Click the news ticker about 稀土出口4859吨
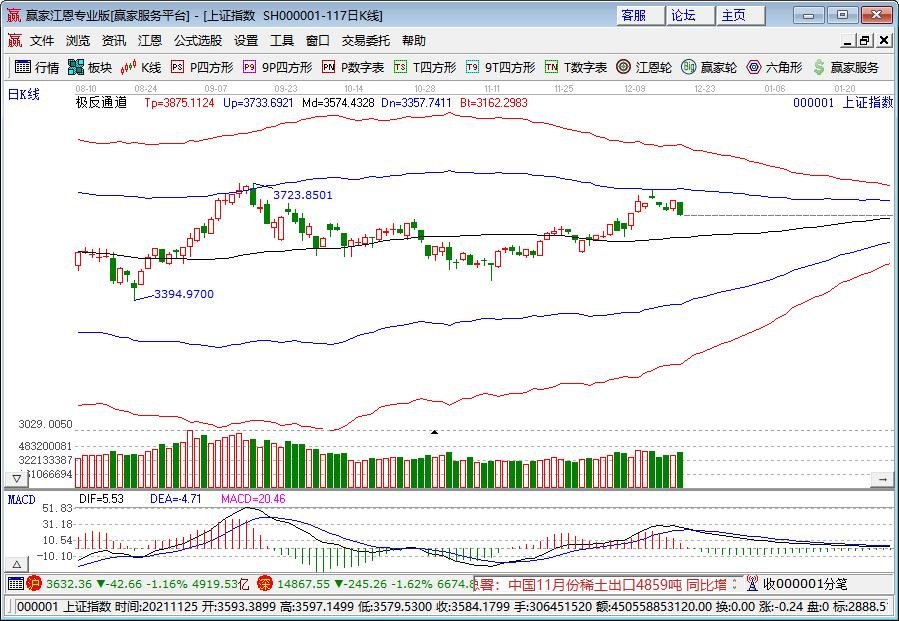Image resolution: width=899 pixels, height=621 pixels. [602, 584]
